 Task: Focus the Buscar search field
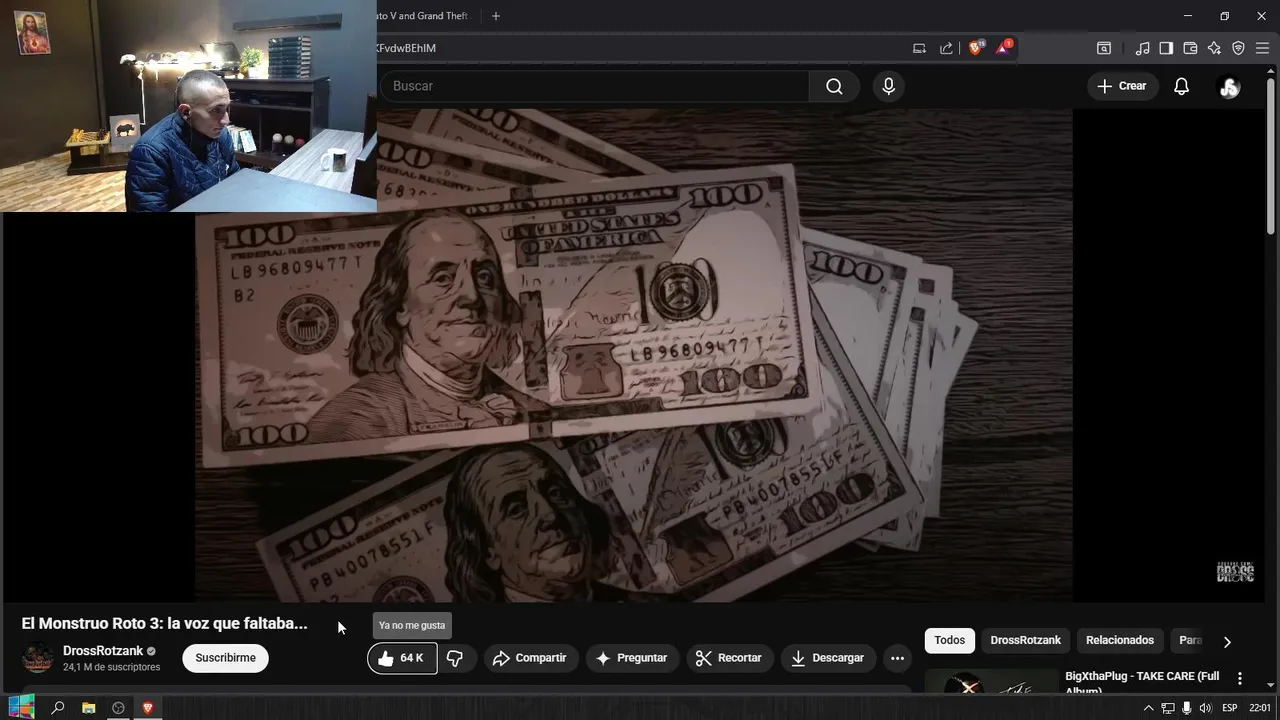click(594, 86)
